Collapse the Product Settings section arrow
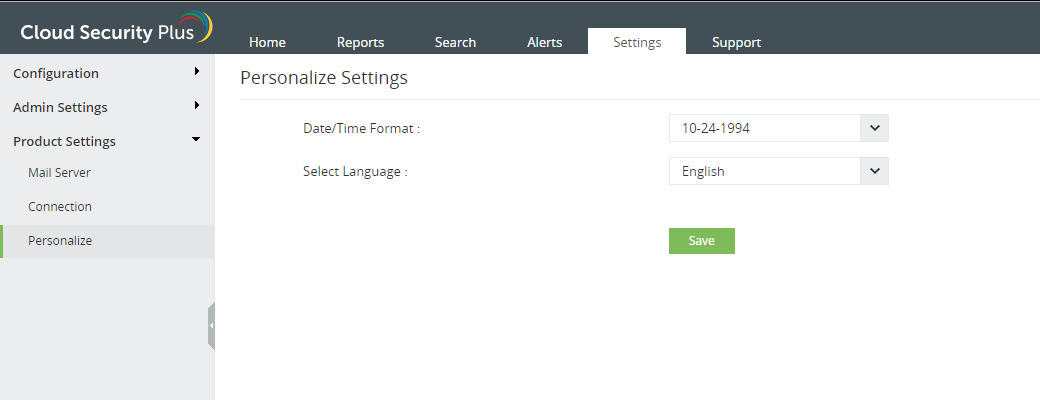 pyautogui.click(x=197, y=140)
